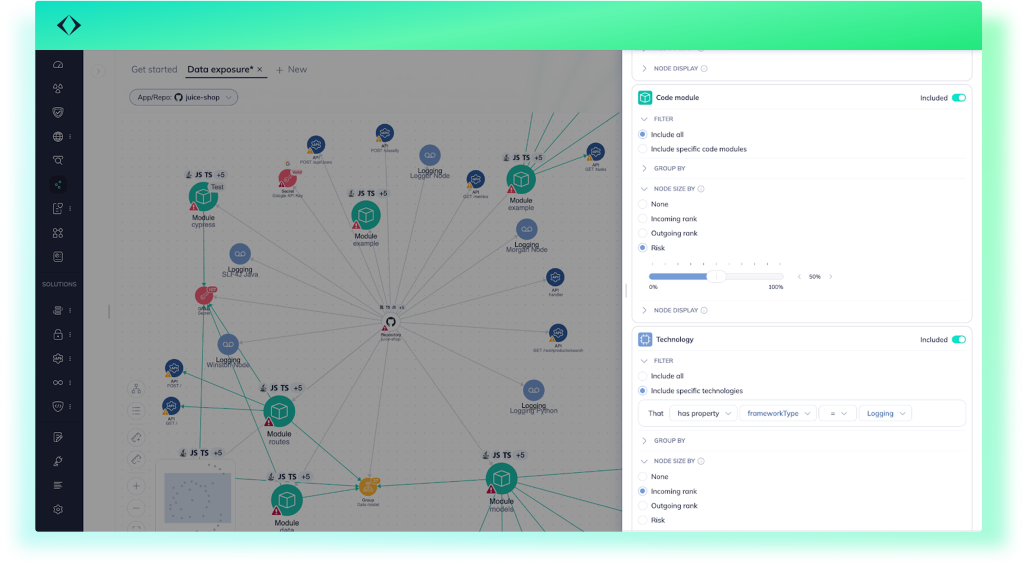The height and width of the screenshot is (565, 1024).
Task: Click the shield icon in left sidebar
Action: click(58, 113)
